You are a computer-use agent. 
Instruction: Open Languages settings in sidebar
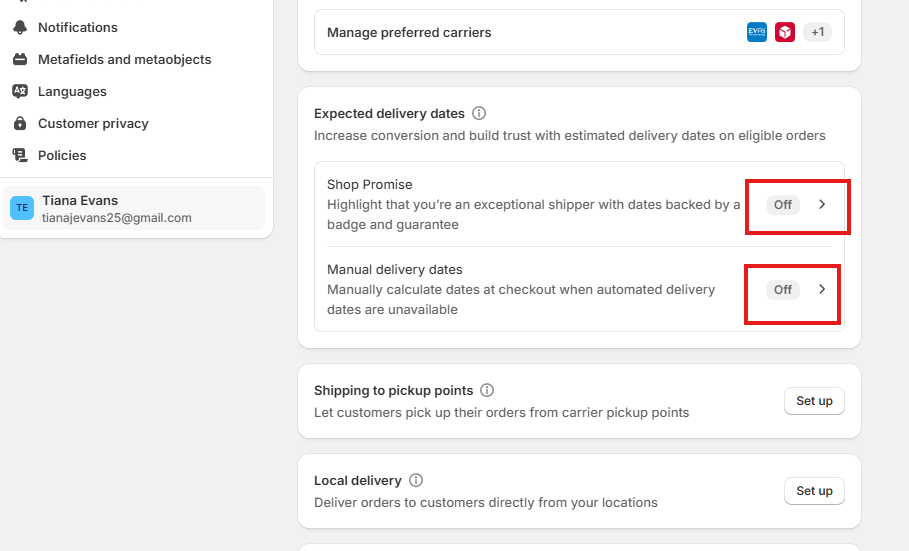click(x=72, y=92)
